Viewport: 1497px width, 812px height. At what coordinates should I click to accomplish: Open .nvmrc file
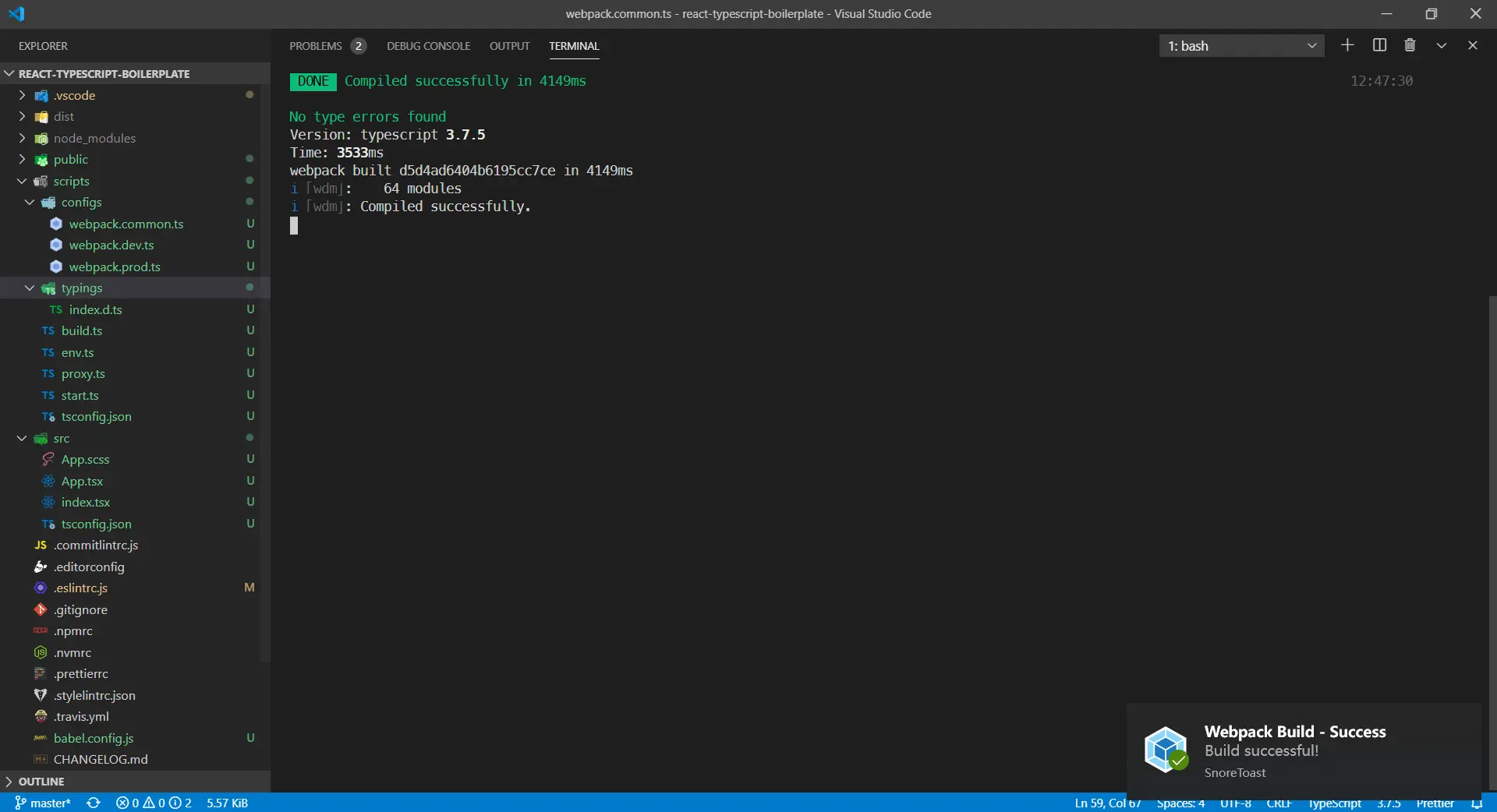coord(135,652)
